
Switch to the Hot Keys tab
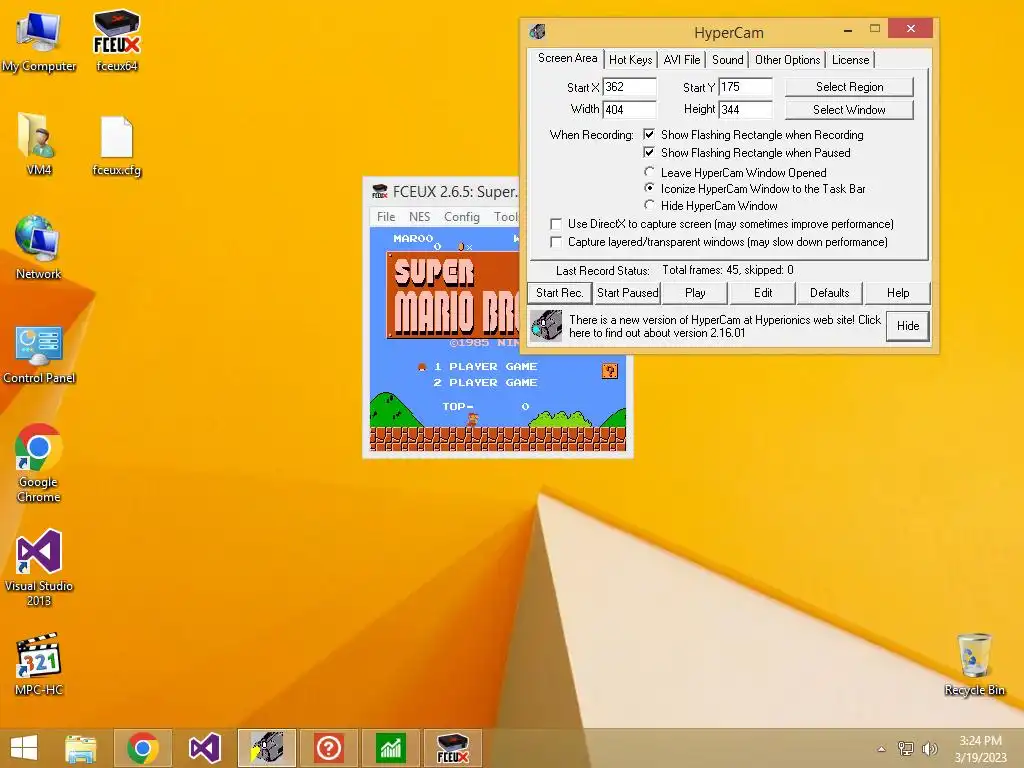[630, 60]
